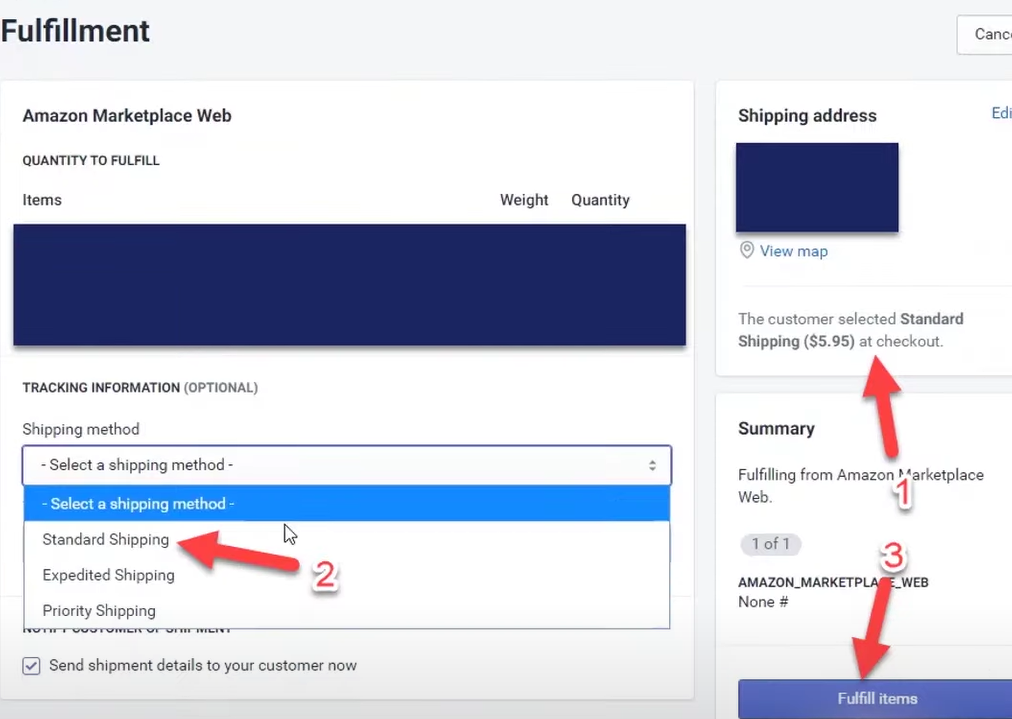Viewport: 1012px width, 719px height.
Task: Toggle 'Send shipment details to your customer now' checkbox
Action: (31, 665)
